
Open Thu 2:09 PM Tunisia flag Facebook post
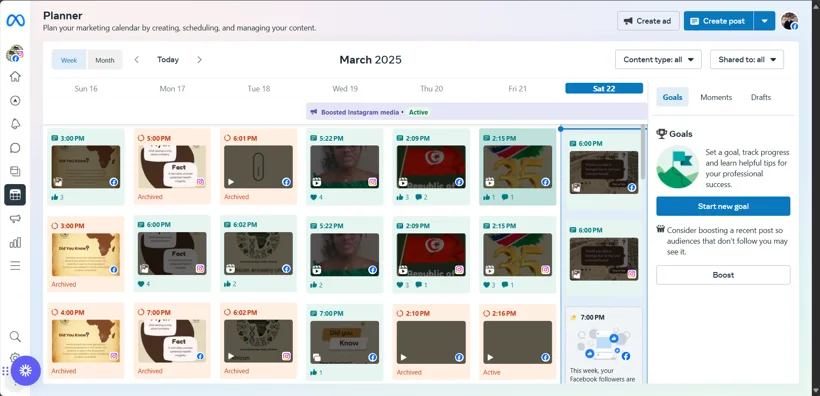point(431,166)
